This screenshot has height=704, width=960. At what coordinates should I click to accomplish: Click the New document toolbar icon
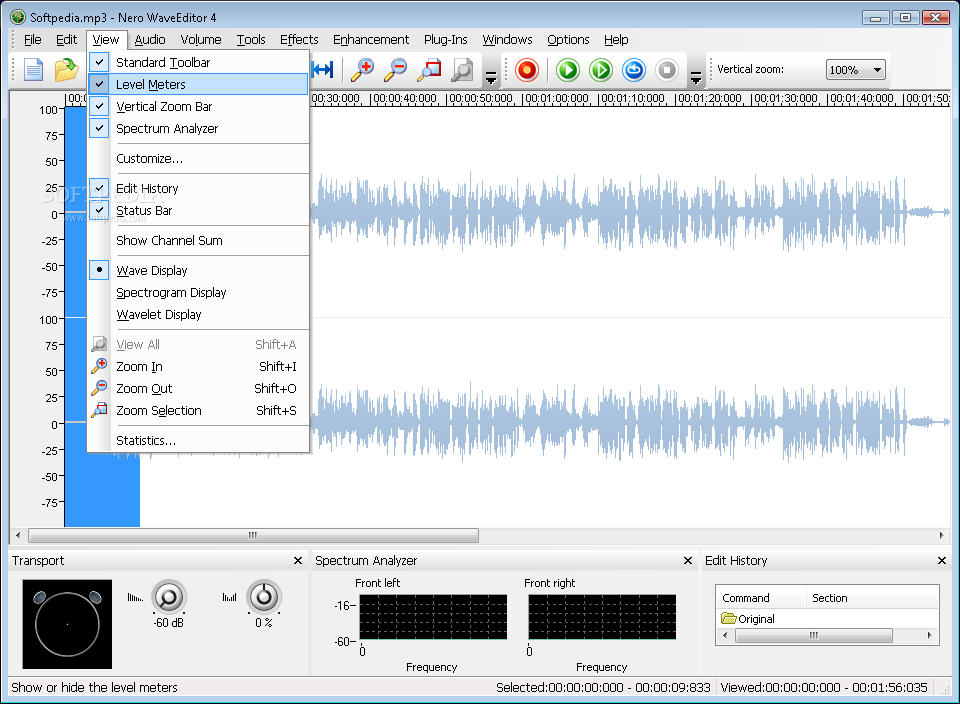click(x=33, y=70)
